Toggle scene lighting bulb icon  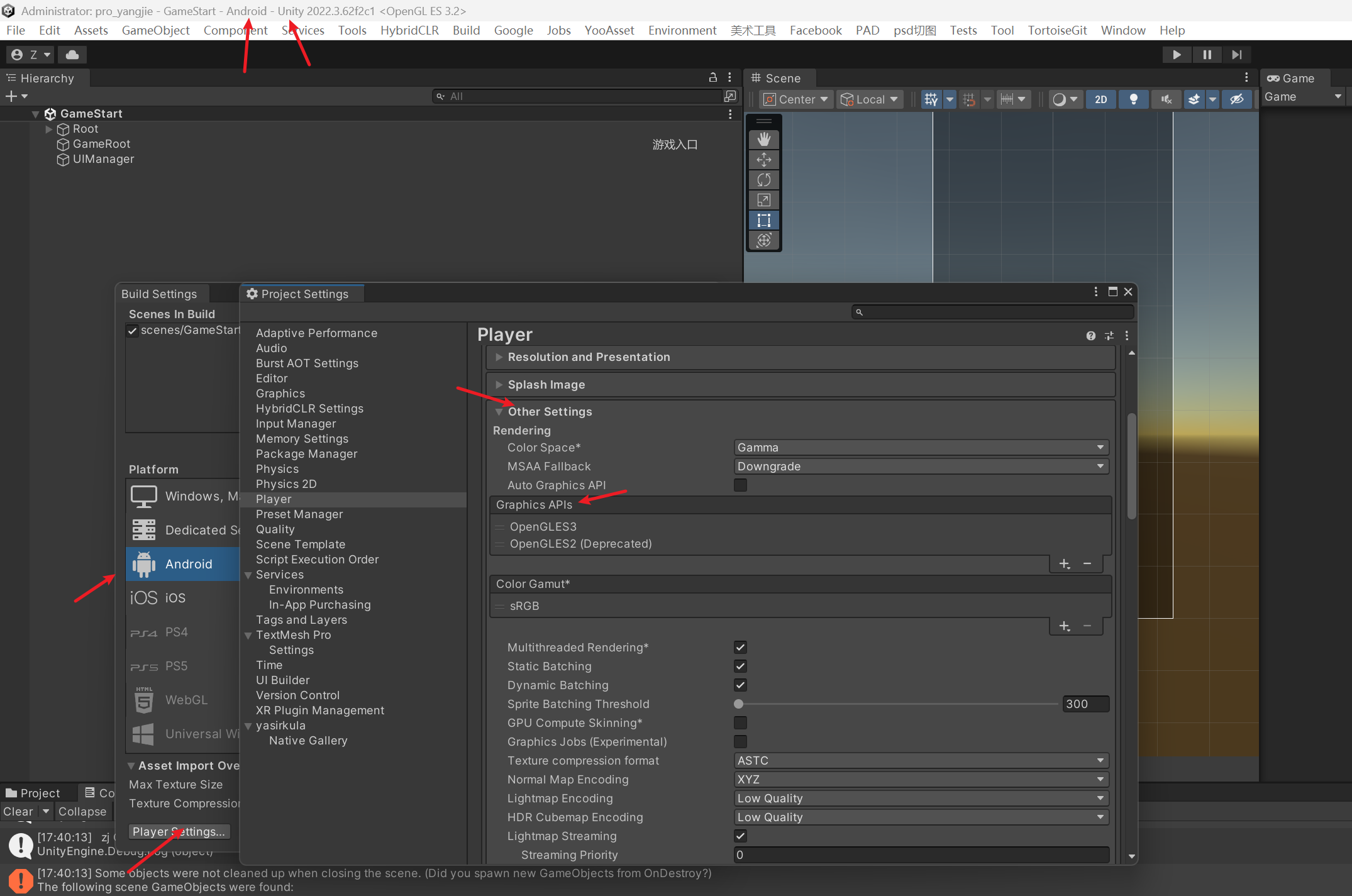pos(1133,99)
